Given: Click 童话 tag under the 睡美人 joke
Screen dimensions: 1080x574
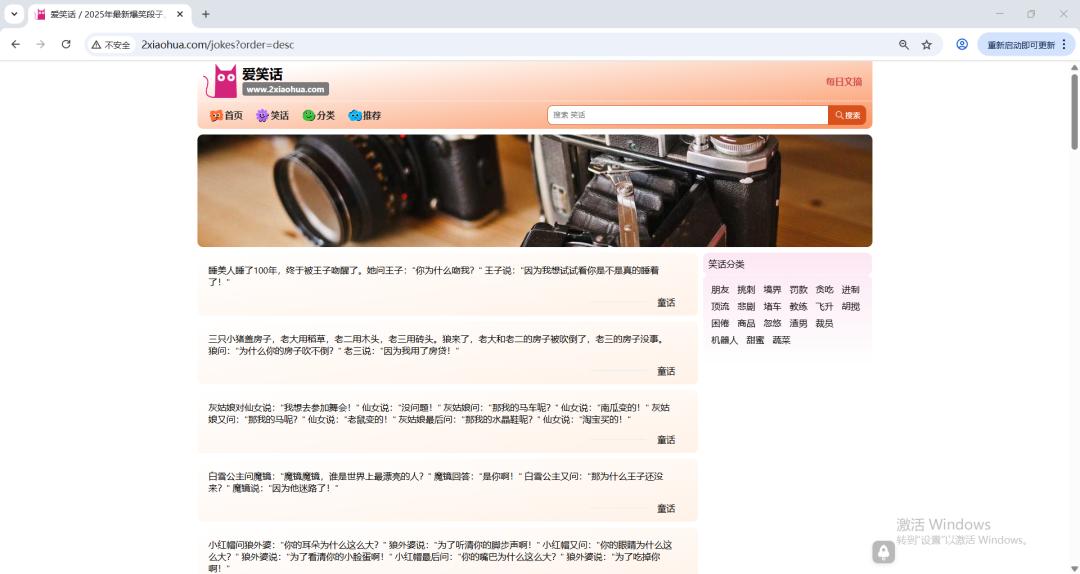Looking at the screenshot, I should tap(666, 303).
